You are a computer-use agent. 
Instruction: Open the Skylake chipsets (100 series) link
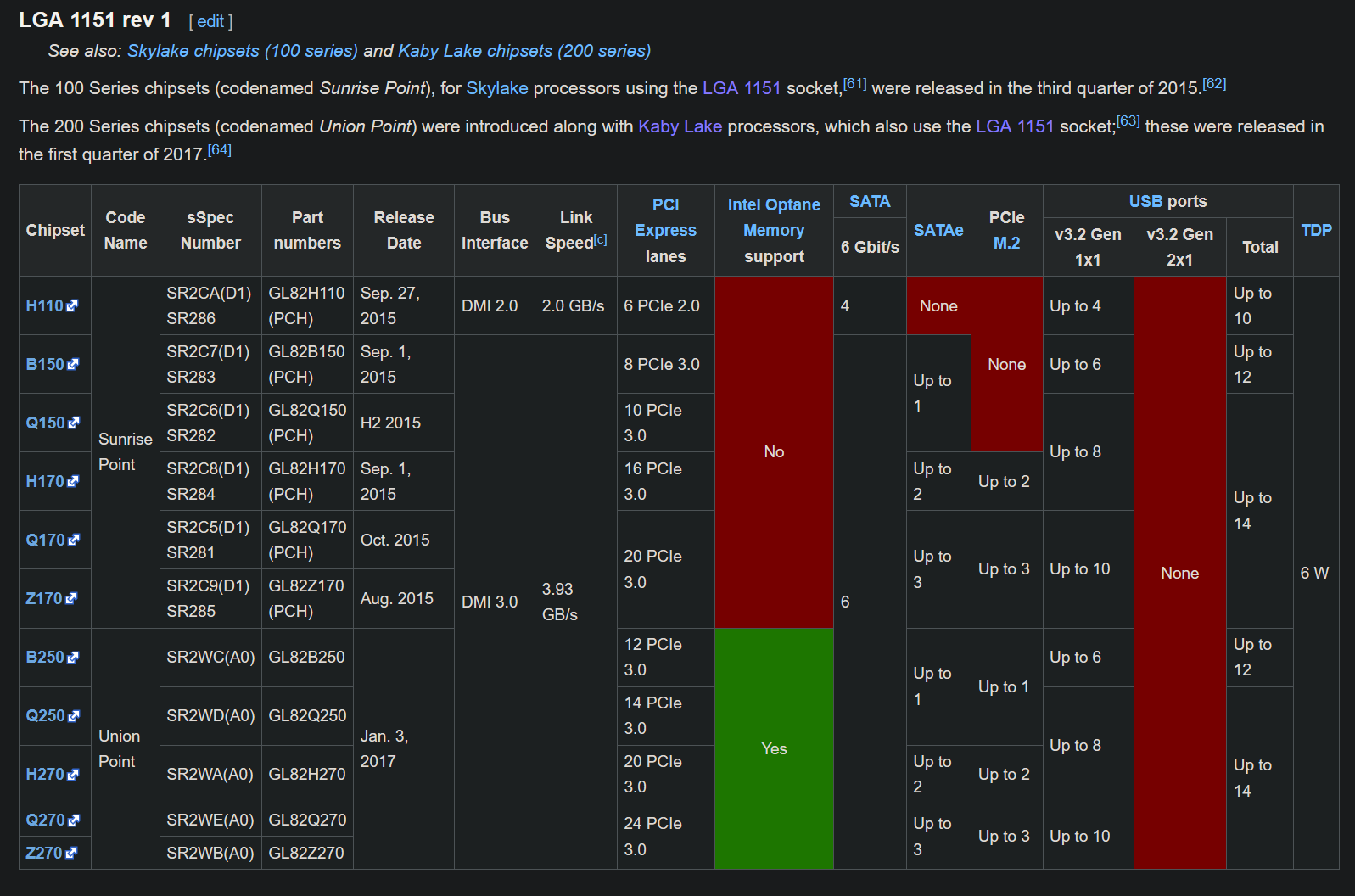[x=242, y=51]
